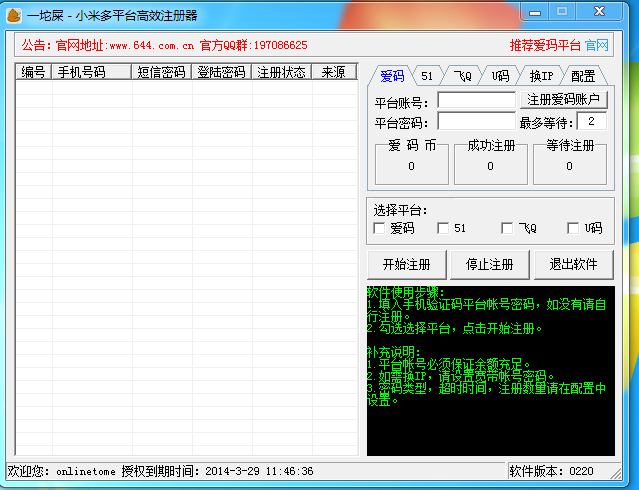This screenshot has width=639, height=490.
Task: Focus the 平台密码 input field
Action: point(475,122)
